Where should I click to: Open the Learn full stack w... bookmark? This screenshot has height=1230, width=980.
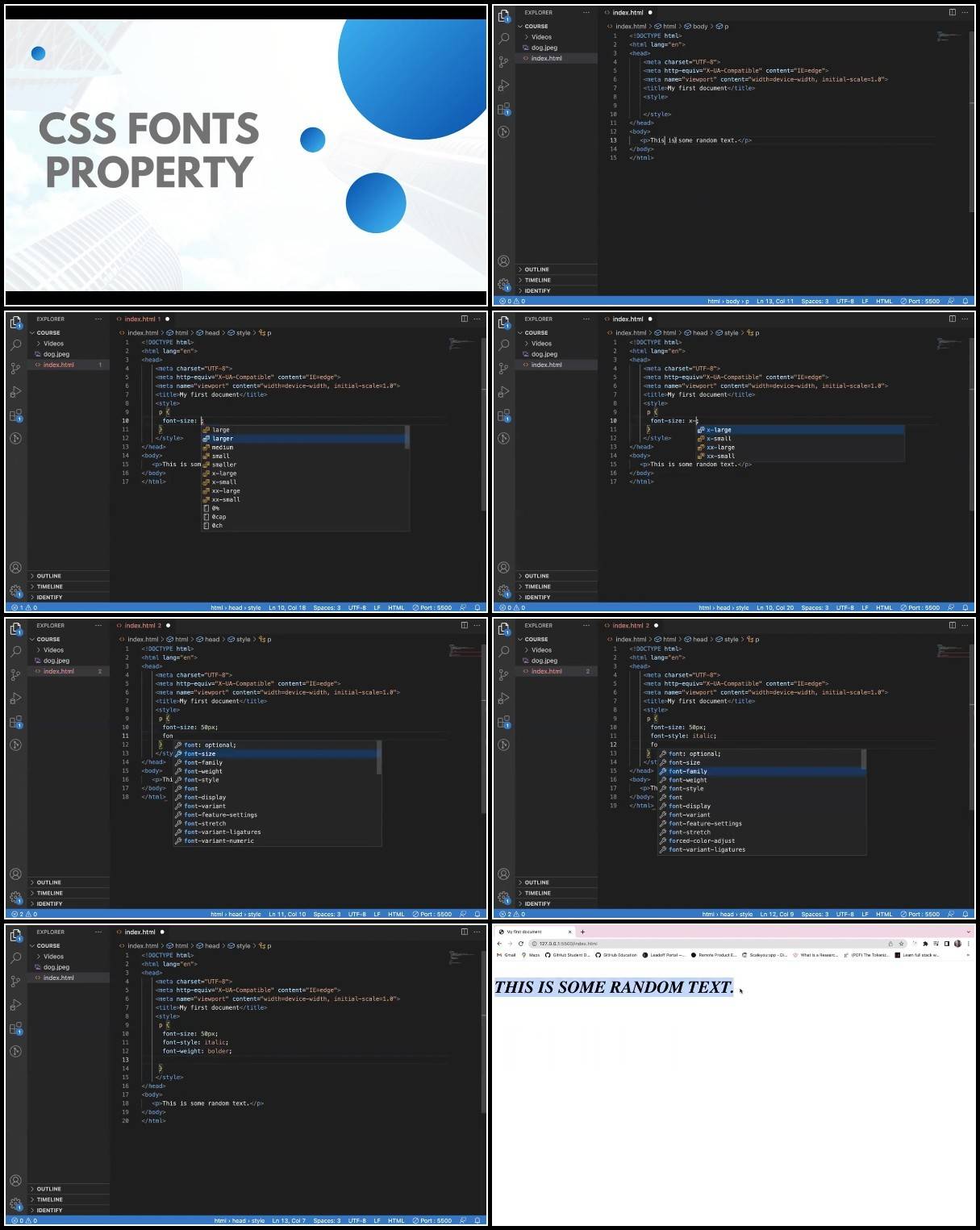(x=917, y=955)
